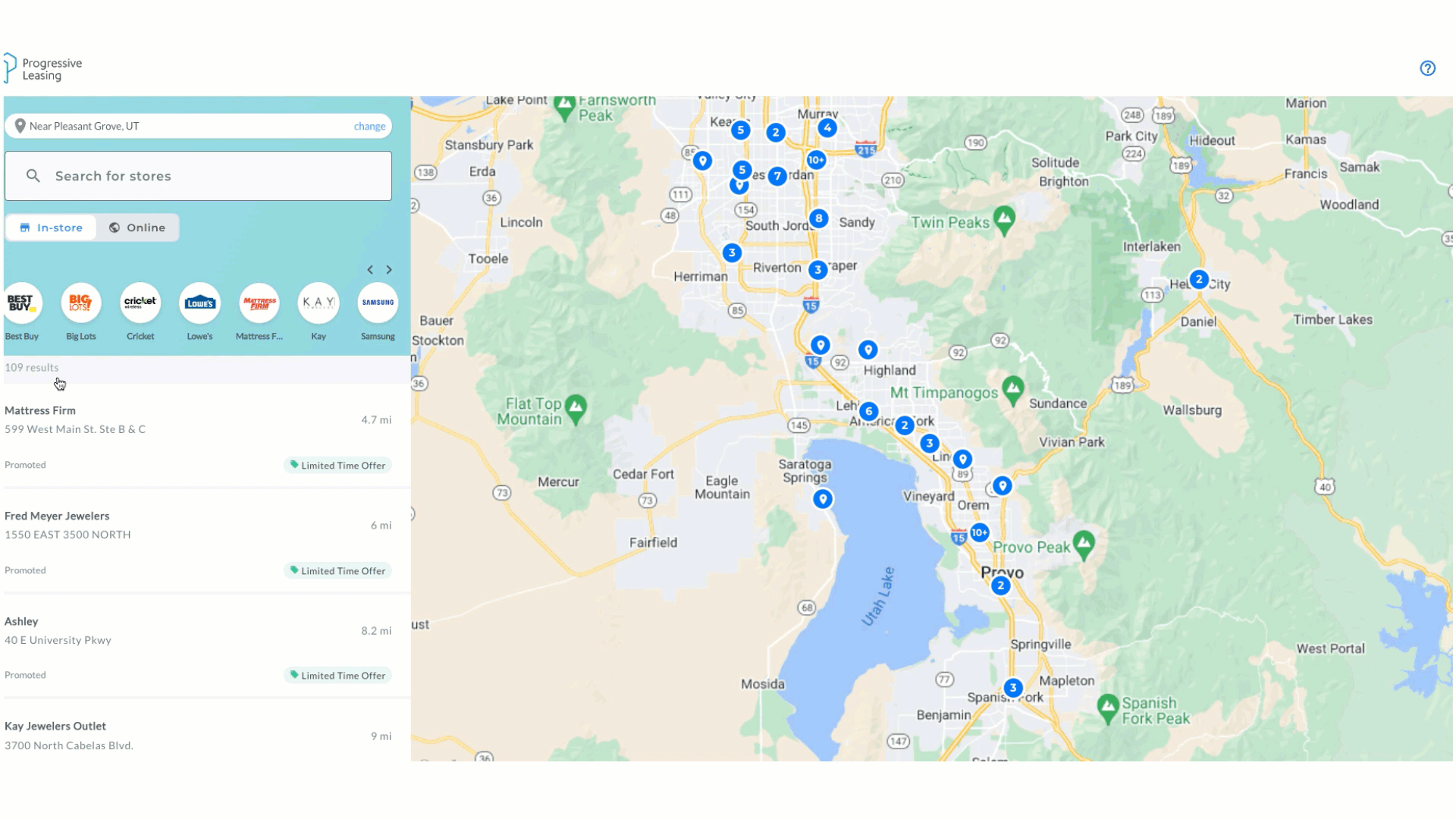Open the help question mark icon
Image resolution: width=1456 pixels, height=819 pixels.
pyautogui.click(x=1427, y=68)
